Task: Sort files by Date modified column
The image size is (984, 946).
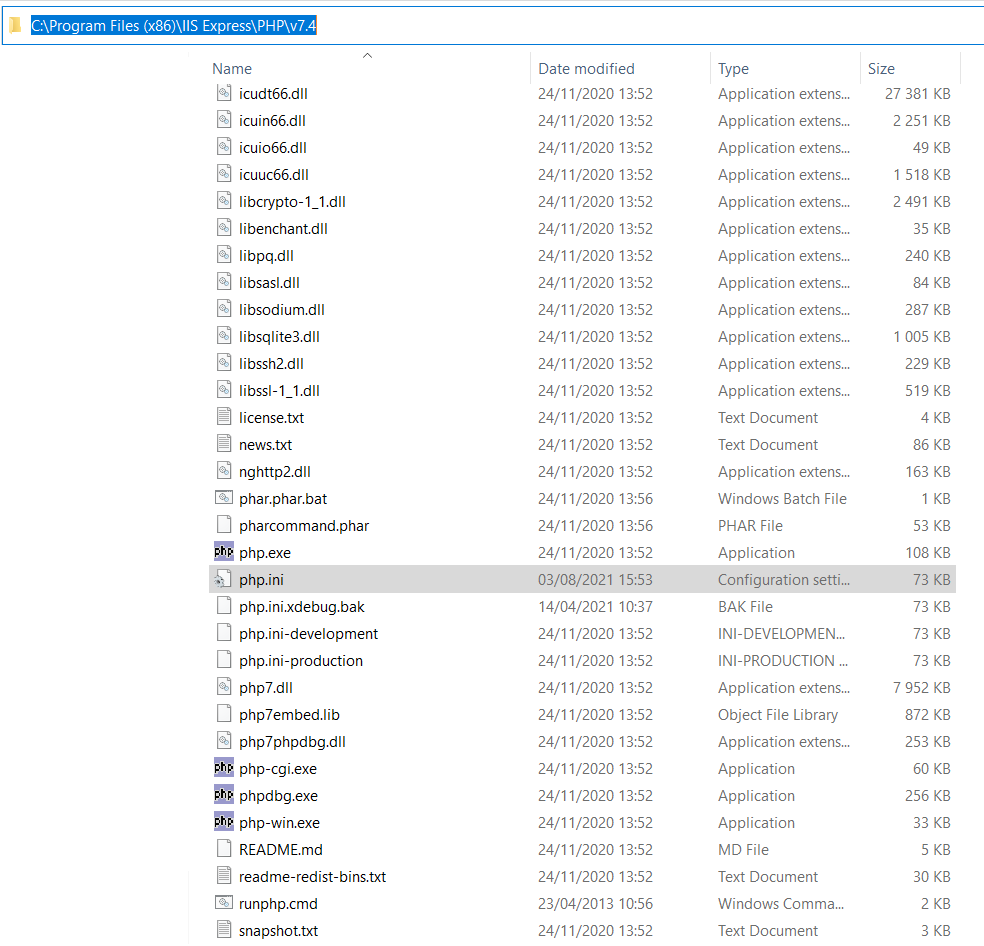Action: [x=586, y=69]
